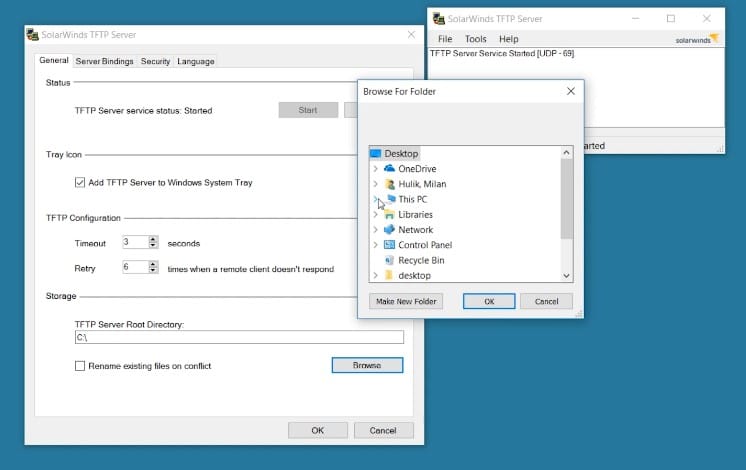Image resolution: width=746 pixels, height=470 pixels.
Task: Switch to the Language tab
Action: coord(196,61)
